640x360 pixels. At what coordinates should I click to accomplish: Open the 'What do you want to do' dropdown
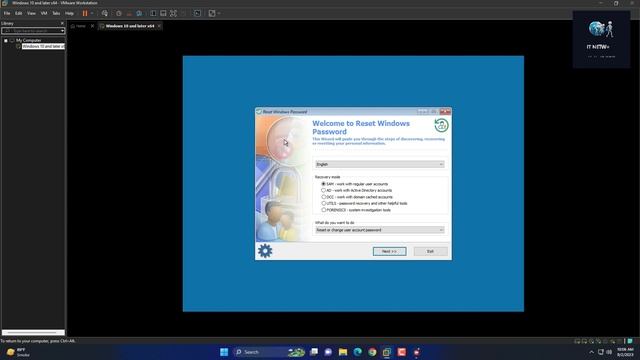380,230
